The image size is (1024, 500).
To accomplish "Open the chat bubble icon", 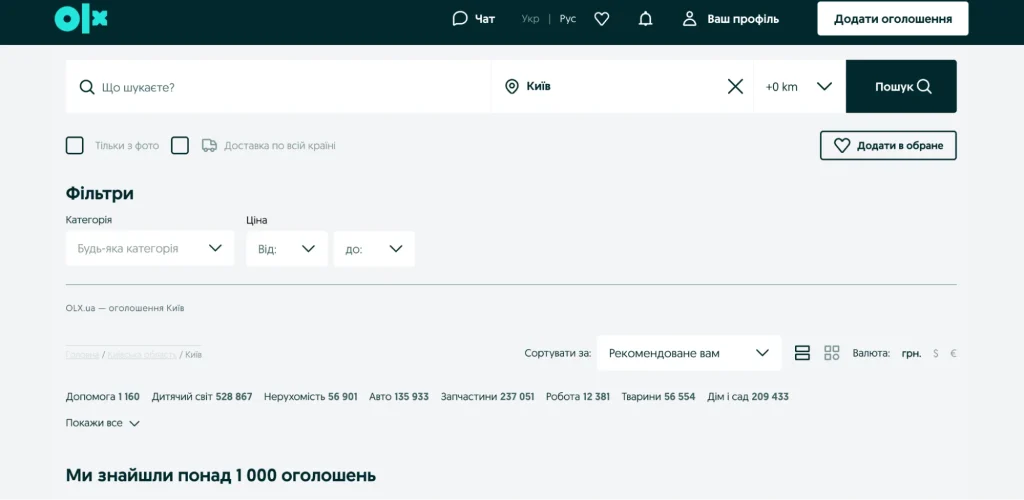I will [460, 18].
